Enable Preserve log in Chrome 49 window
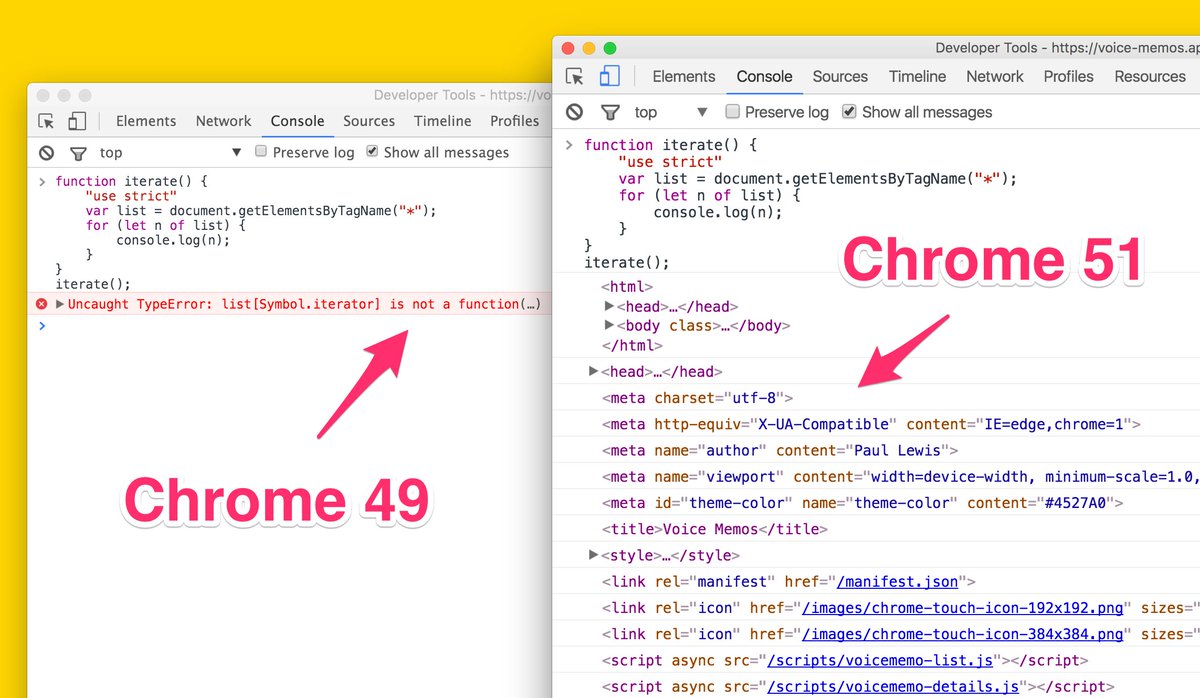1200x698 pixels. pyautogui.click(x=261, y=151)
